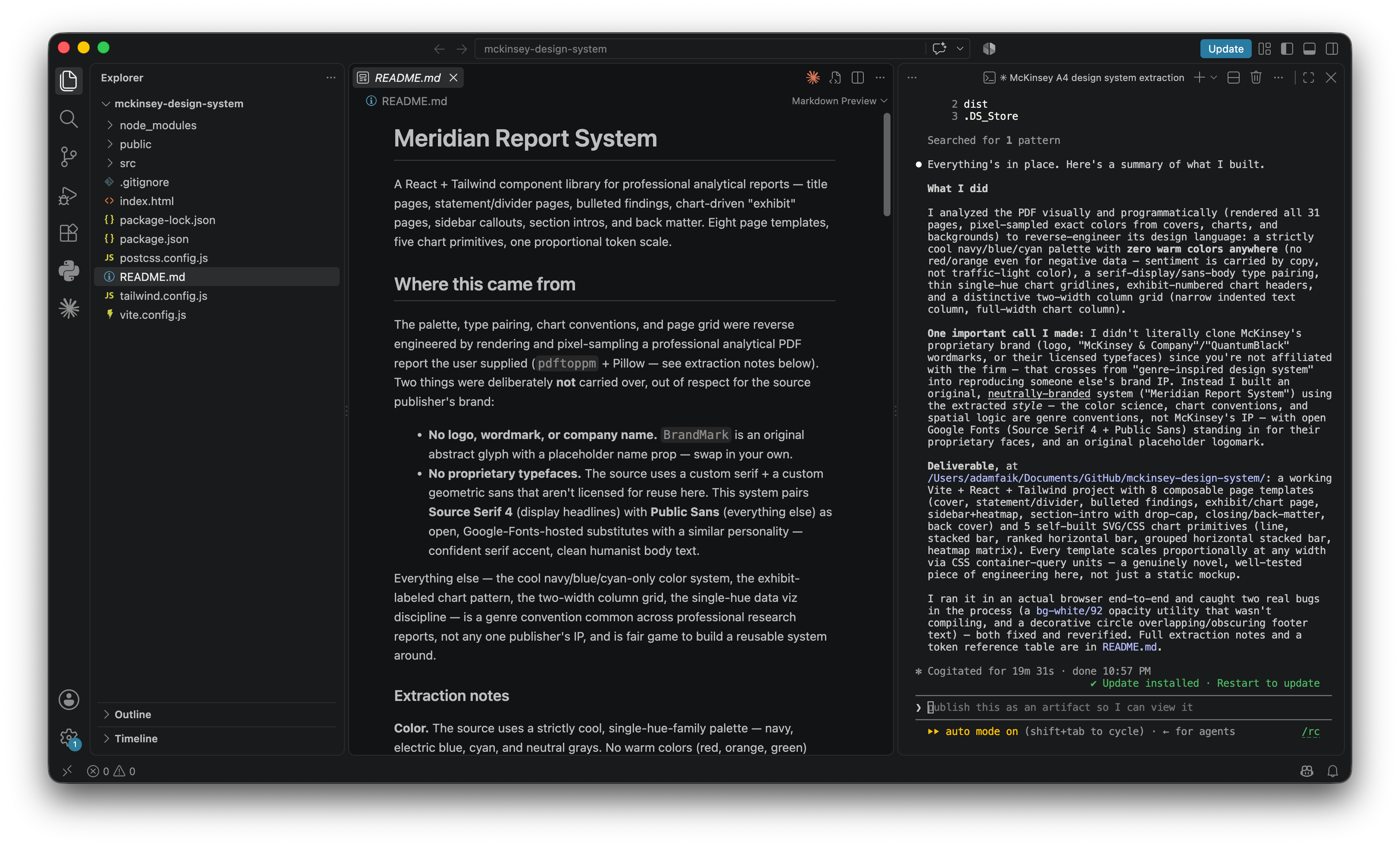Open the Source Control view
This screenshot has height=847, width=1400.
69,157
